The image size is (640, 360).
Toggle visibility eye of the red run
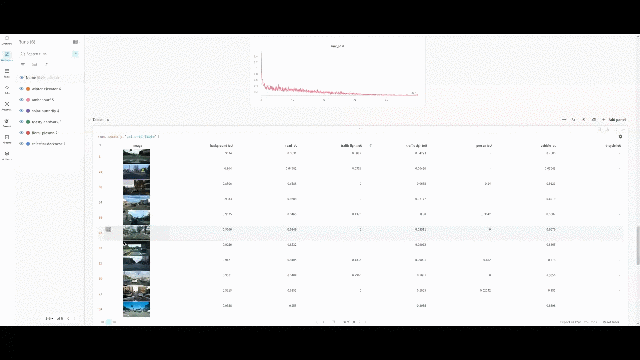[22, 133]
